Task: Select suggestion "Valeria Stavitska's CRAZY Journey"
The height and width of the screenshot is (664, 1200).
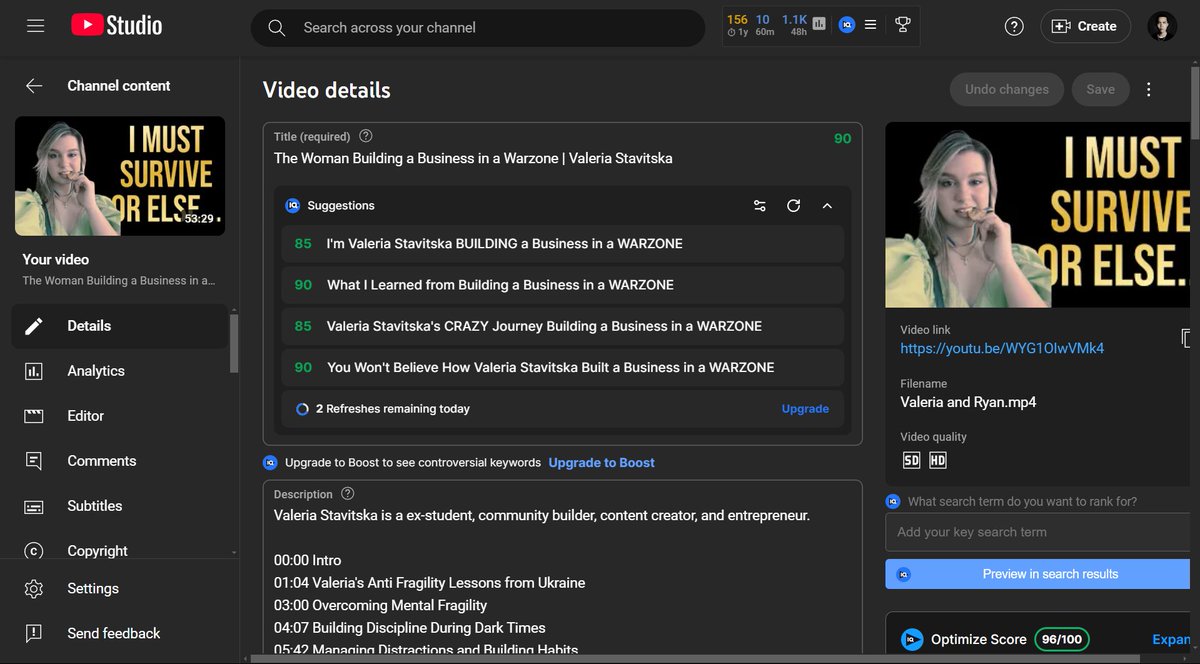Action: tap(562, 326)
